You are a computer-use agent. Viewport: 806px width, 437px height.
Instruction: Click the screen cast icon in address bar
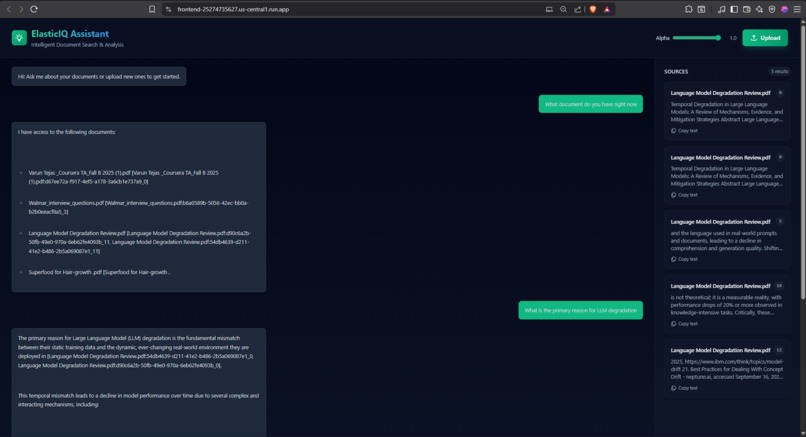pyautogui.click(x=549, y=9)
